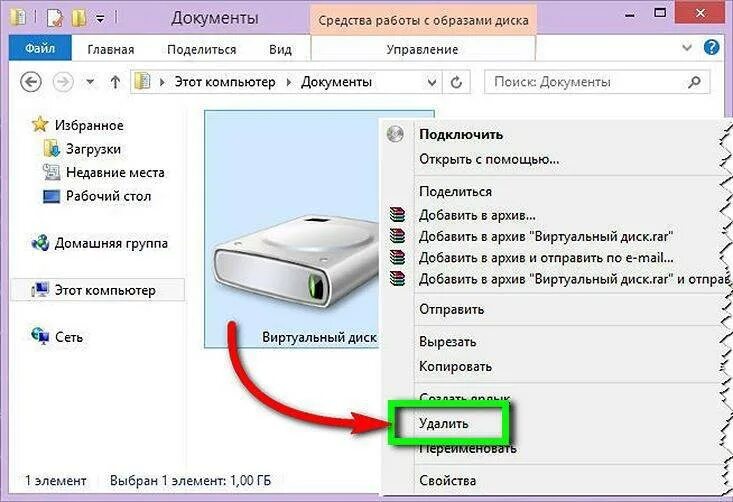
Task: Open the Управление ribbon tab
Action: pyautogui.click(x=422, y=50)
